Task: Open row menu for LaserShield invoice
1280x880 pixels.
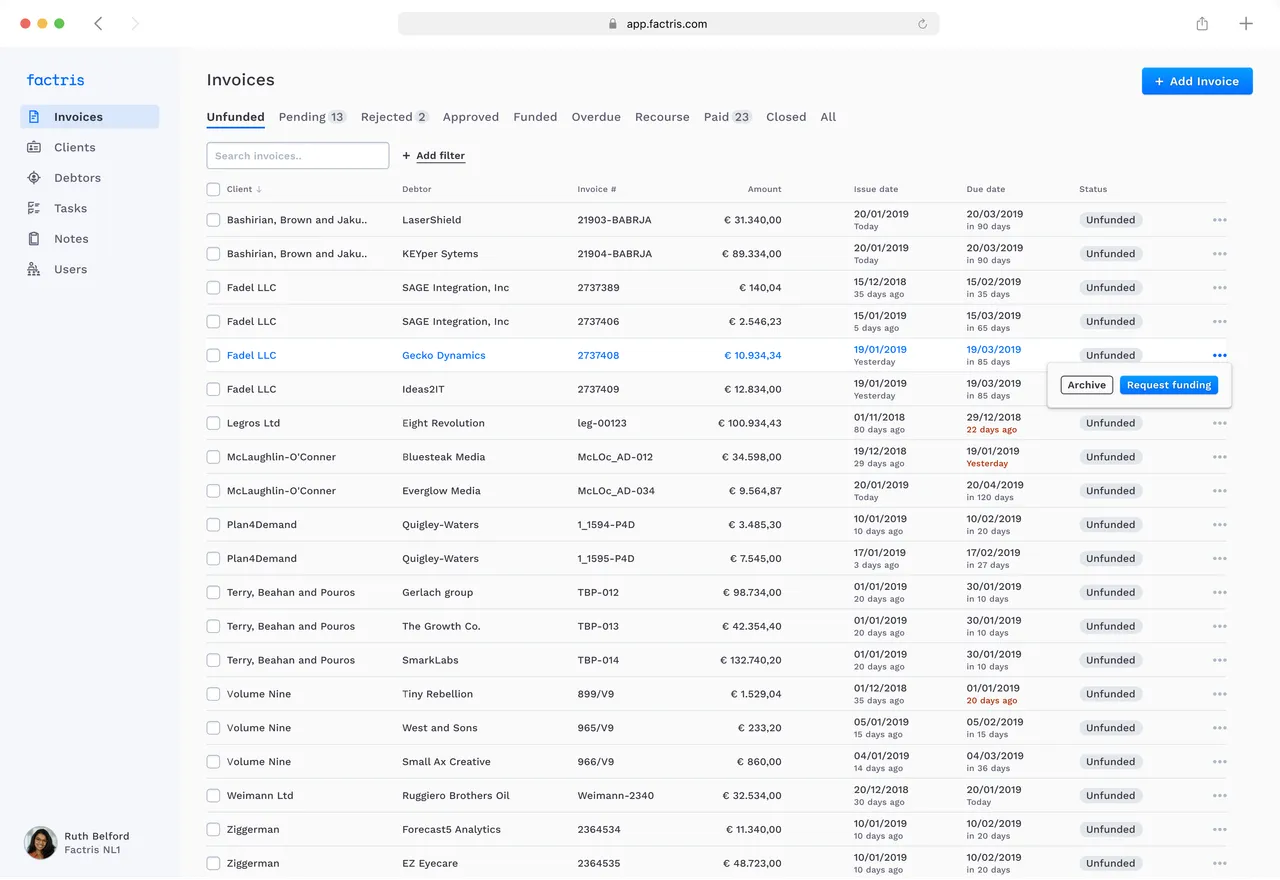Action: [x=1219, y=220]
